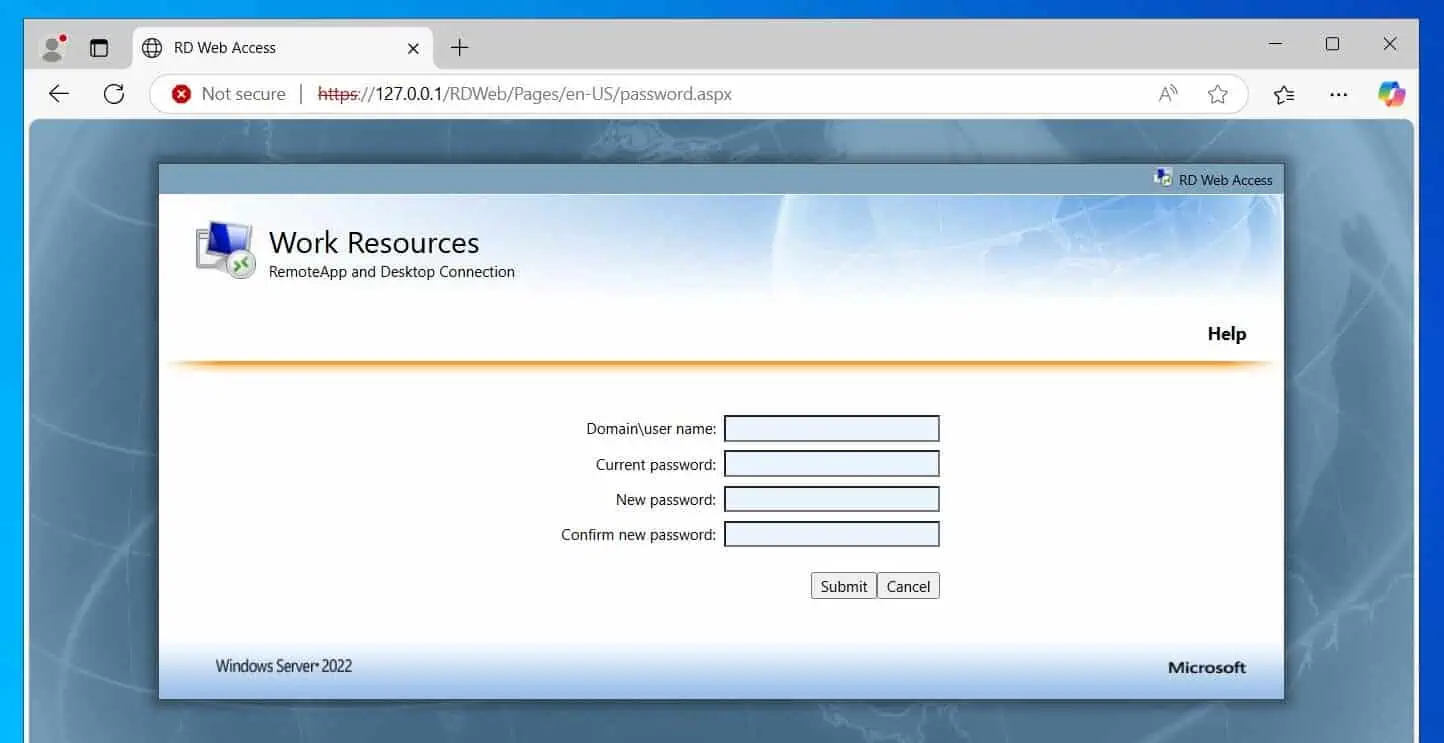Click the Windows Server 2022 footer text
Image resolution: width=1444 pixels, height=743 pixels.
(x=284, y=666)
